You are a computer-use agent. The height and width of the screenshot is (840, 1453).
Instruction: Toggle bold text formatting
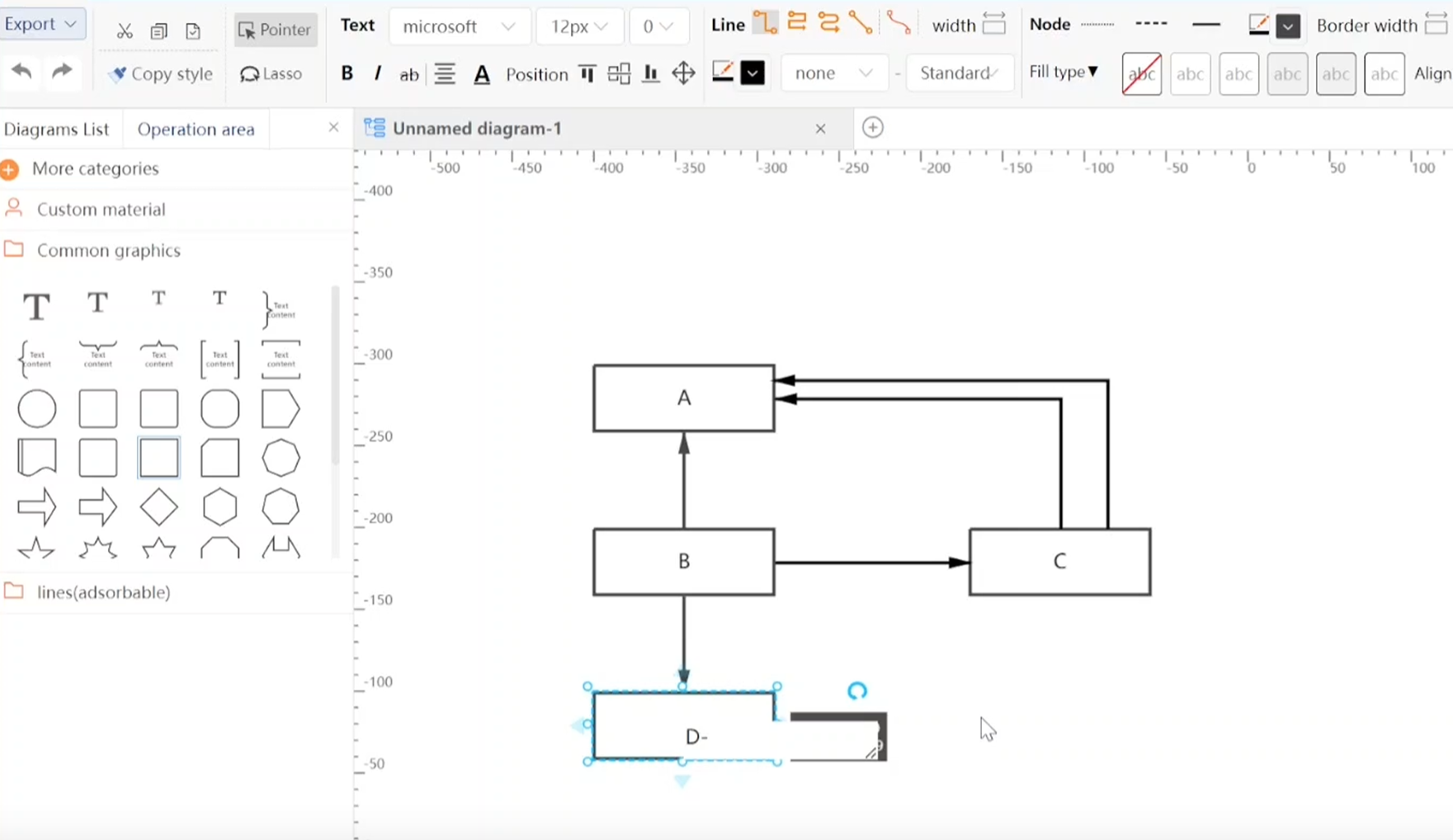347,73
